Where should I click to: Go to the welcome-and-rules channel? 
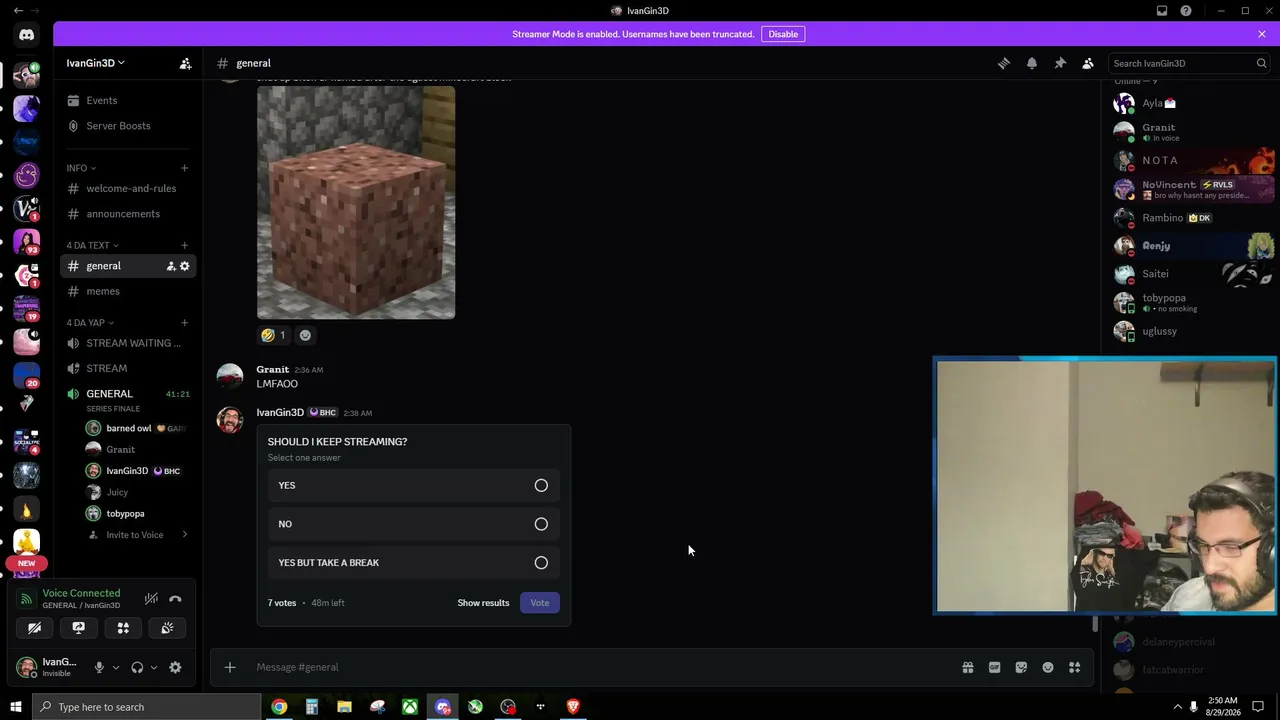(x=128, y=188)
